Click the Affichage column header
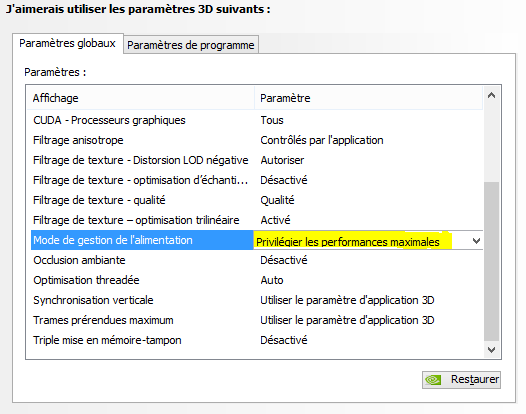 coord(141,98)
